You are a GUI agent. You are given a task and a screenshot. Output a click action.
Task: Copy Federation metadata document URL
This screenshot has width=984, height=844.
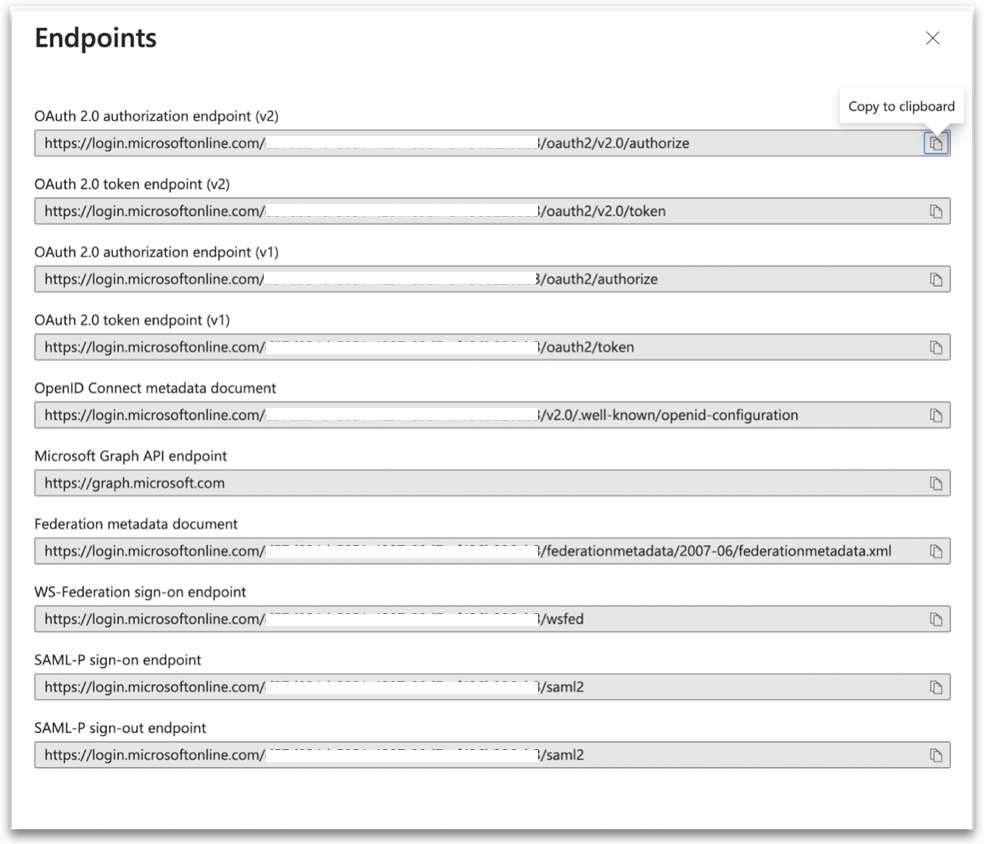936,551
